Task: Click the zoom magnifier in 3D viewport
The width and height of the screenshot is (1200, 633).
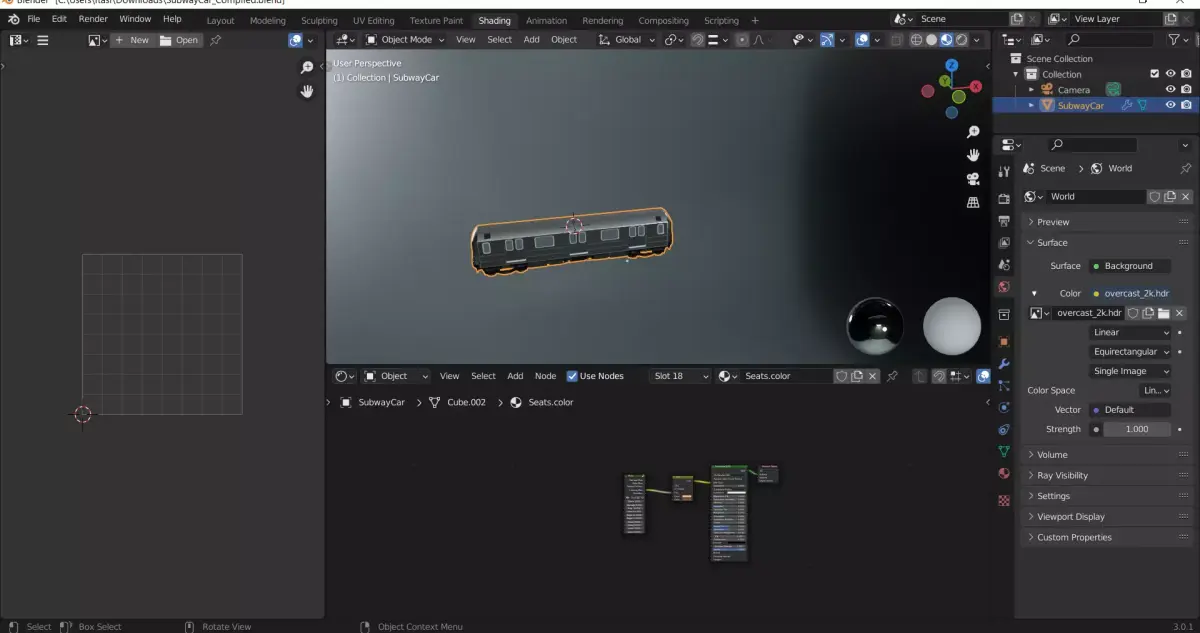Action: tap(973, 132)
